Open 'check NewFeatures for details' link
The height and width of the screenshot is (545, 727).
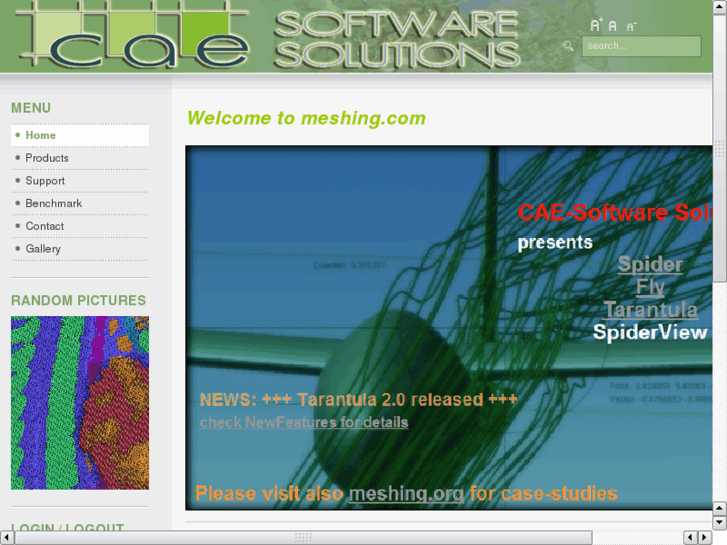pos(304,422)
